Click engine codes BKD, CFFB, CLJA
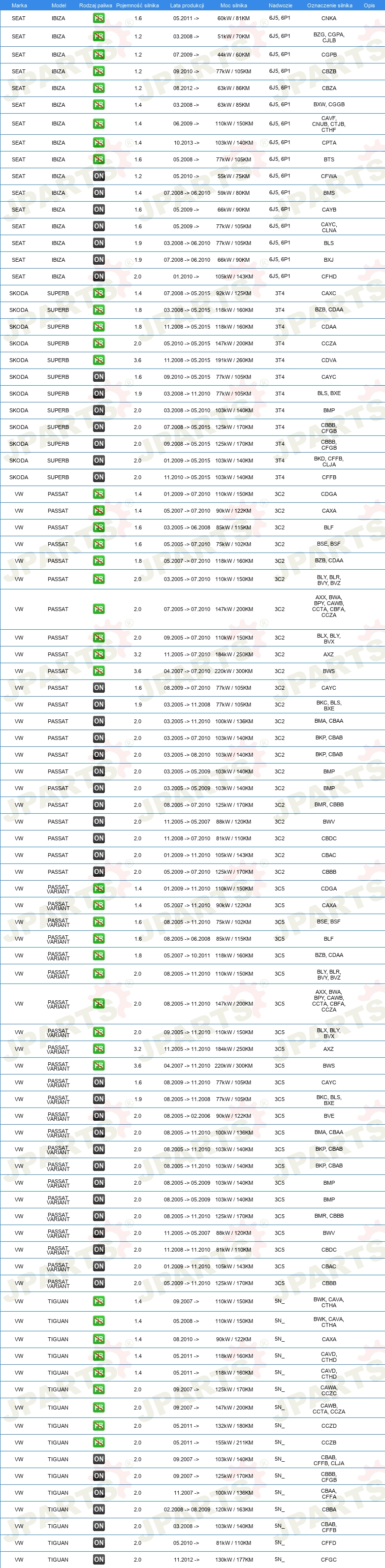 point(329,461)
